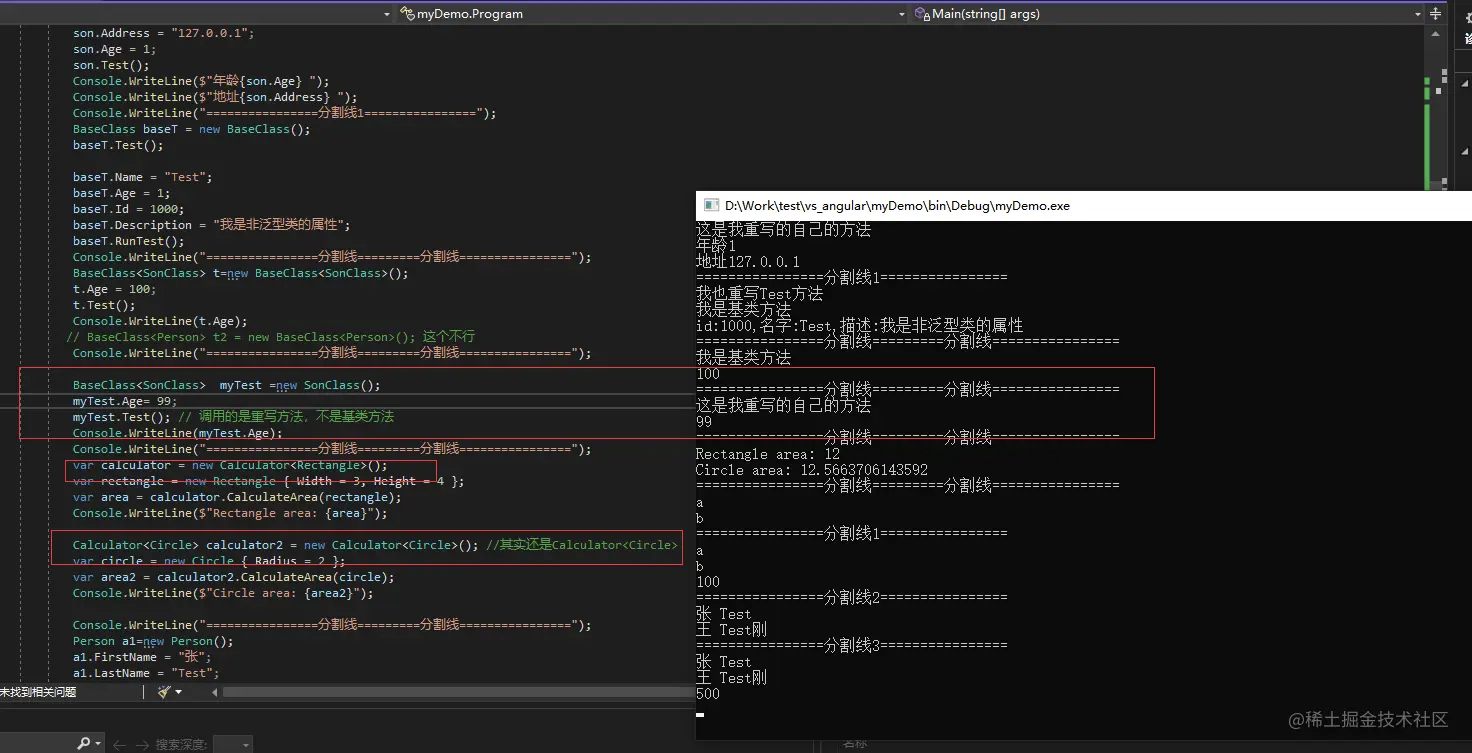
Task: Click console output line 地址127.0.0.1
Action: [x=748, y=262]
